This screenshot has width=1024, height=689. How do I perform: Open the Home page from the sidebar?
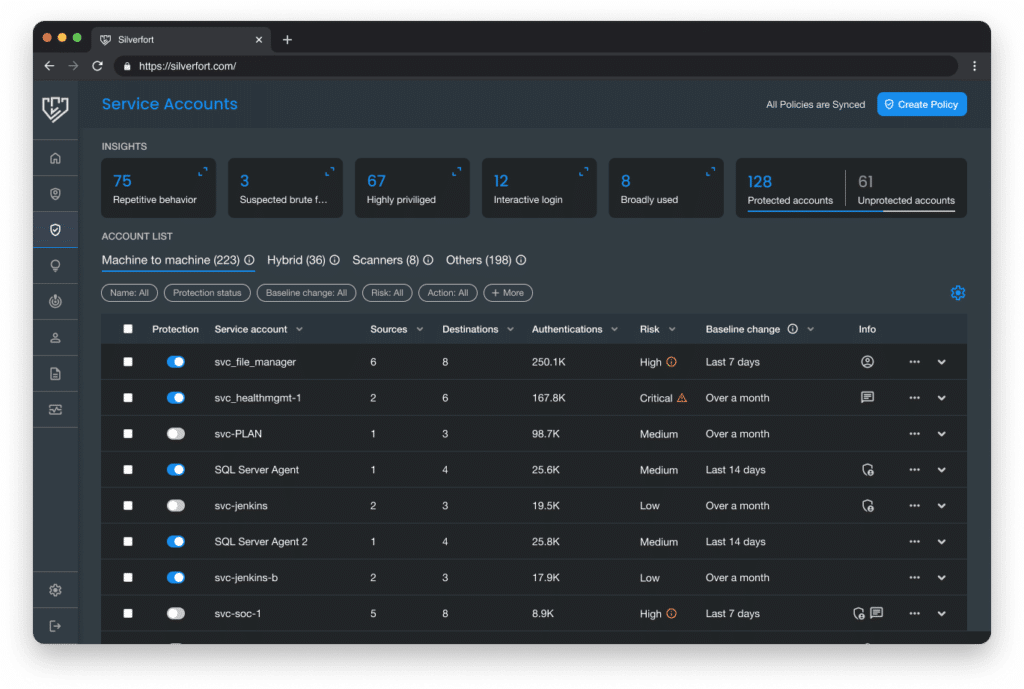pyautogui.click(x=55, y=157)
